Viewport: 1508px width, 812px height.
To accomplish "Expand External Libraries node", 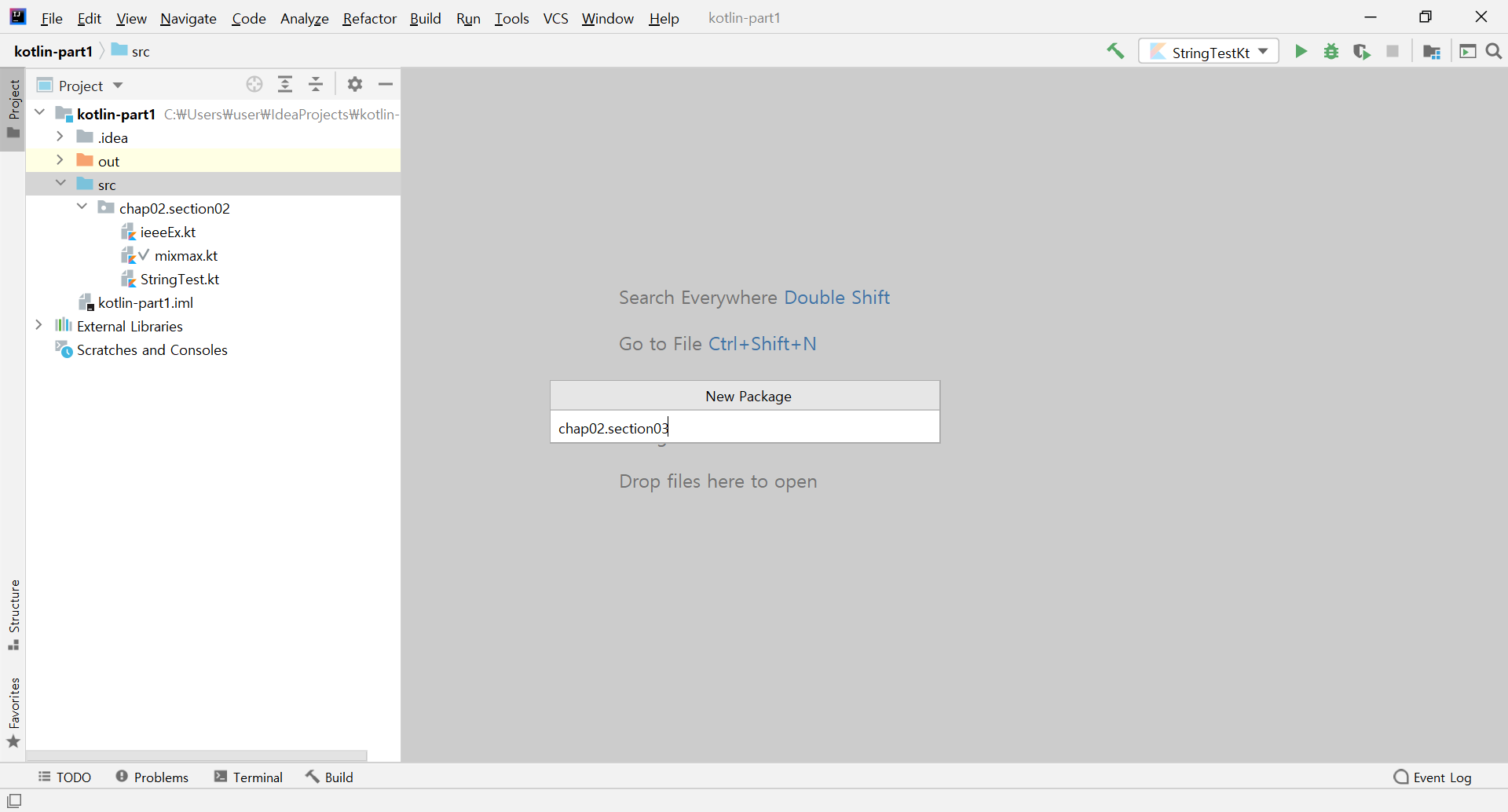I will [39, 326].
